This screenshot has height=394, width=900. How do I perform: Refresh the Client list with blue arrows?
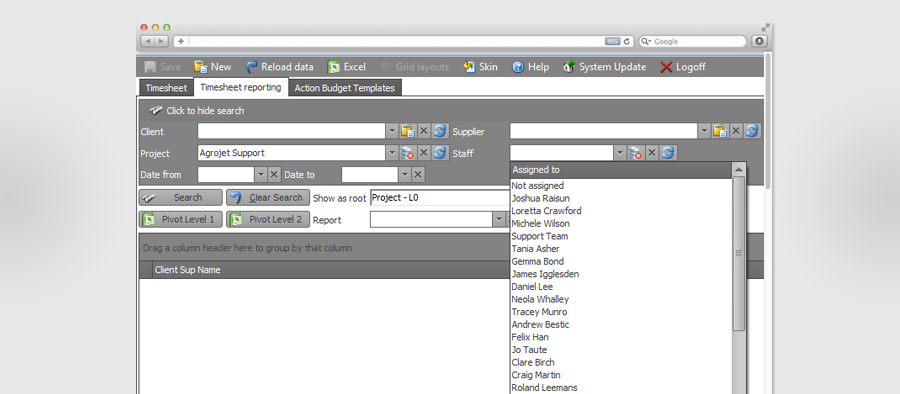coord(440,131)
